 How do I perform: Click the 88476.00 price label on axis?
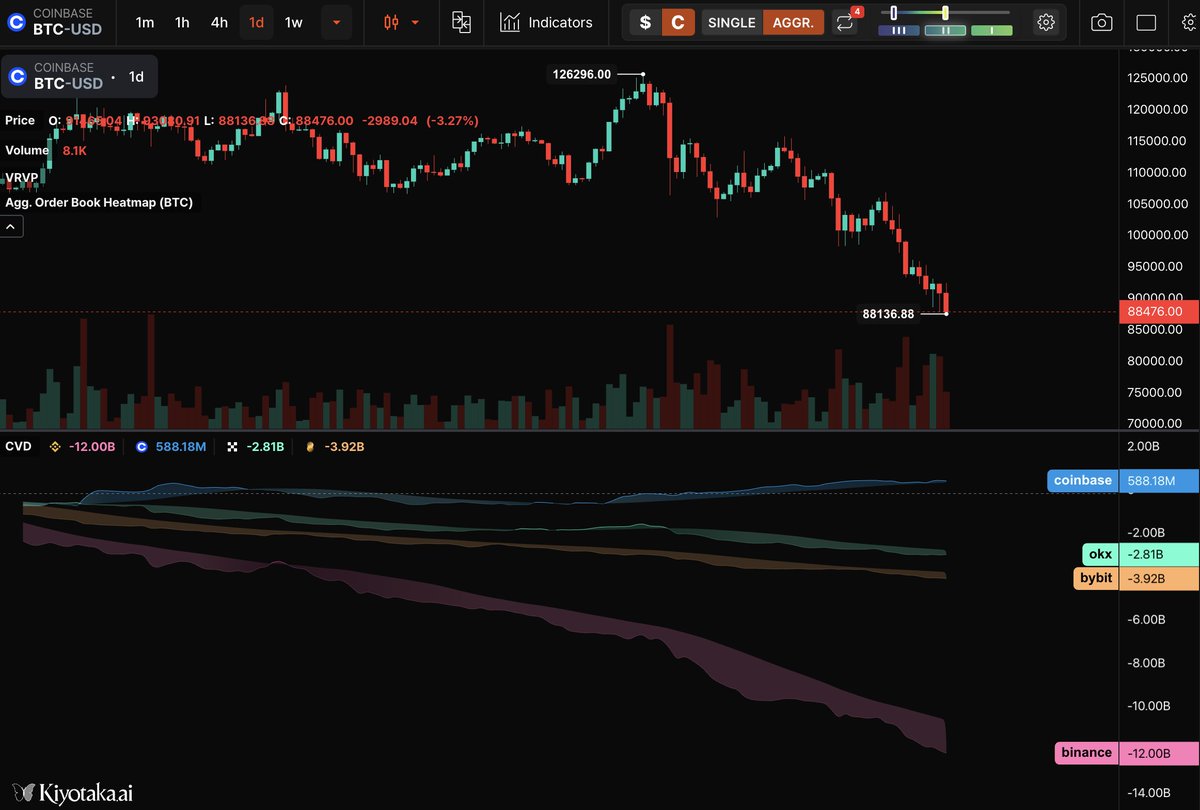point(1157,311)
